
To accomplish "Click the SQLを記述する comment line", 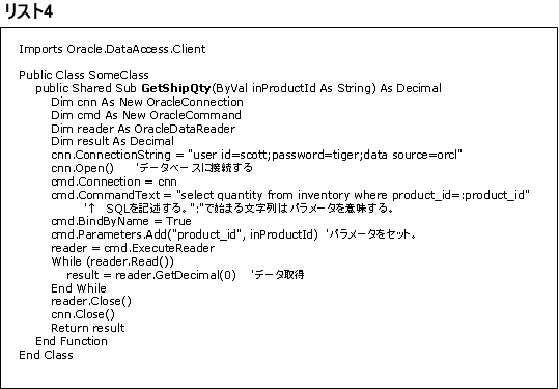I will coord(239,209).
